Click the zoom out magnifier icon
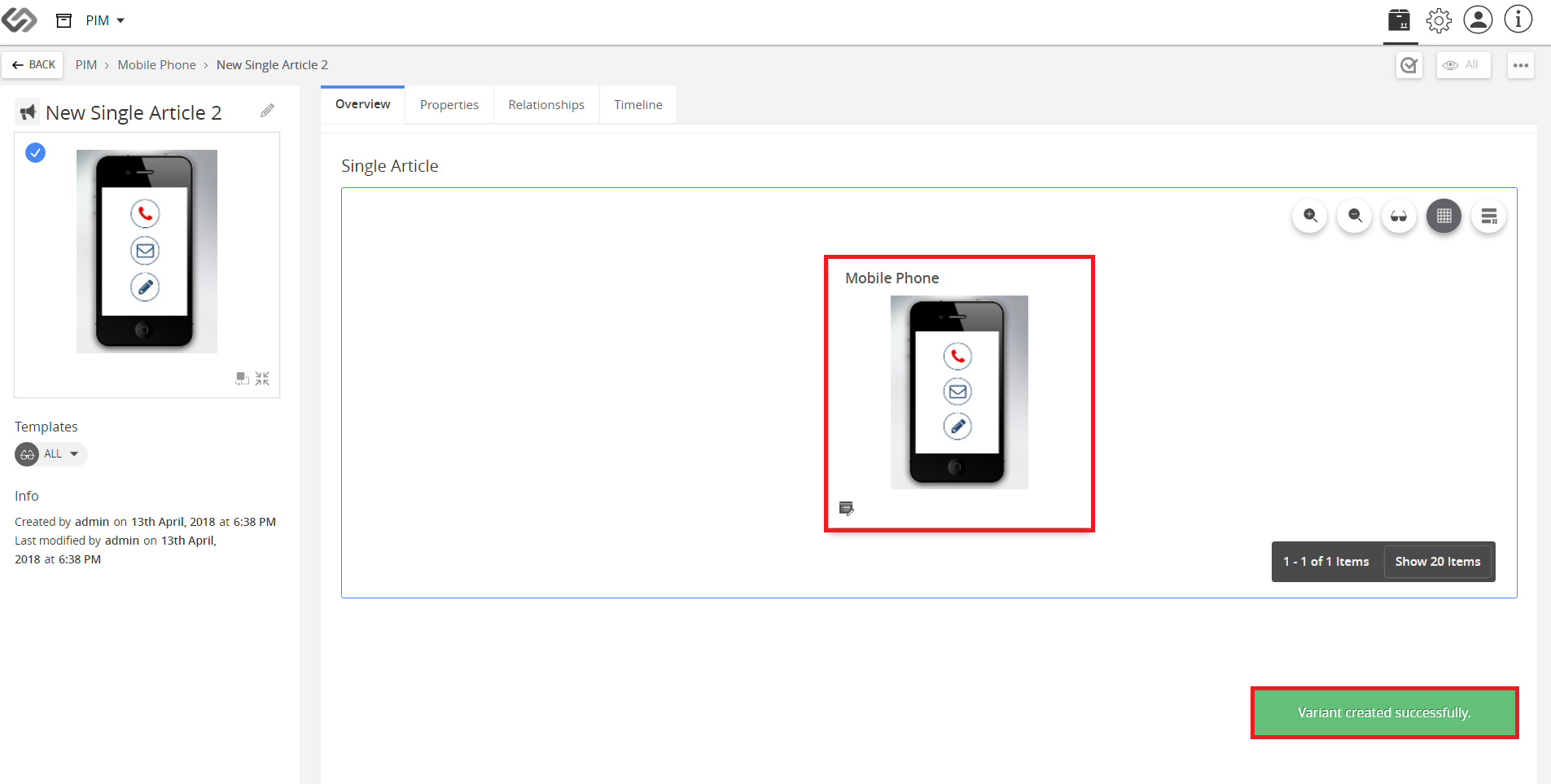Screen dimensions: 1551x784 point(1355,216)
